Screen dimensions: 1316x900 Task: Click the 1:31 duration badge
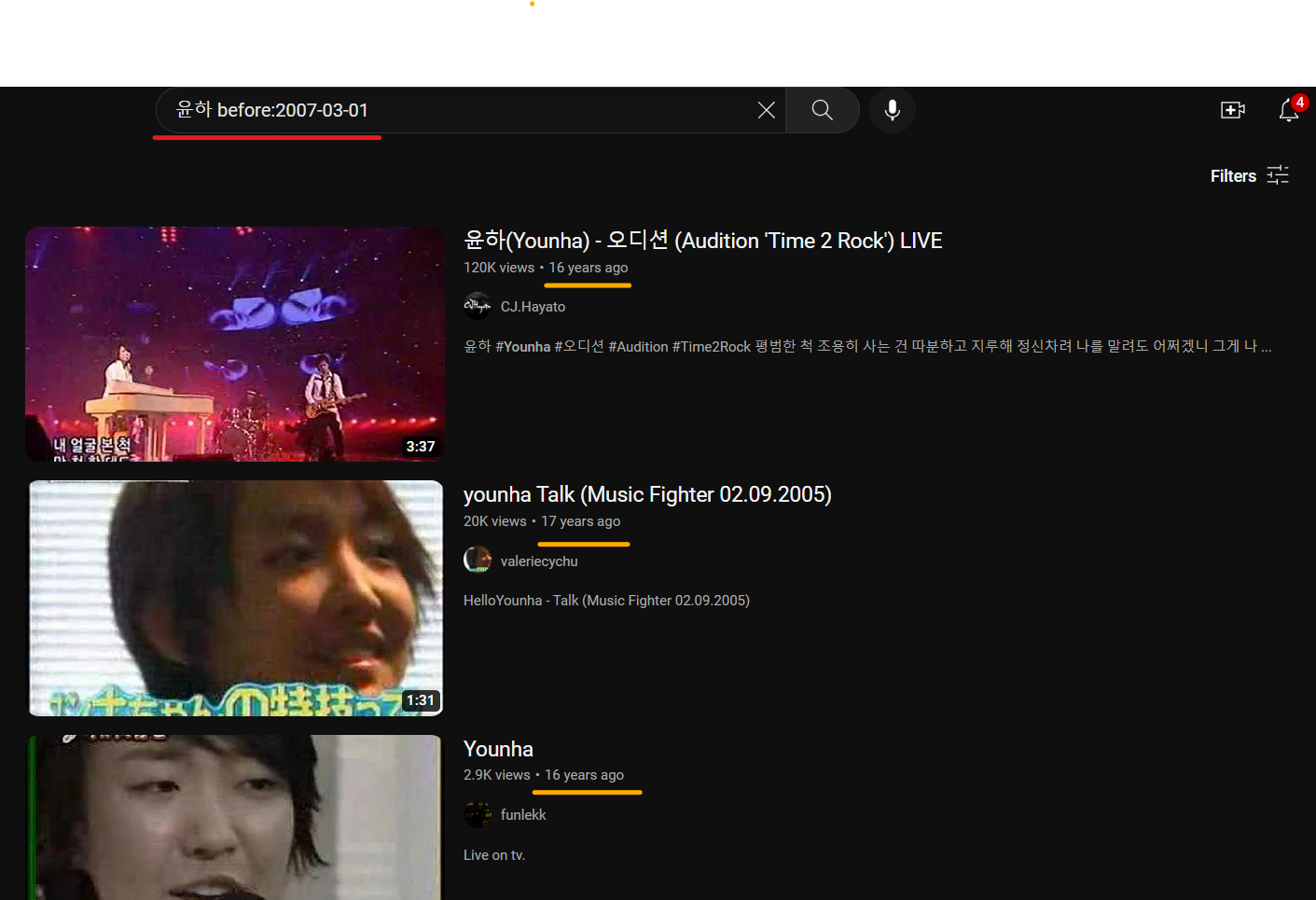coord(421,699)
